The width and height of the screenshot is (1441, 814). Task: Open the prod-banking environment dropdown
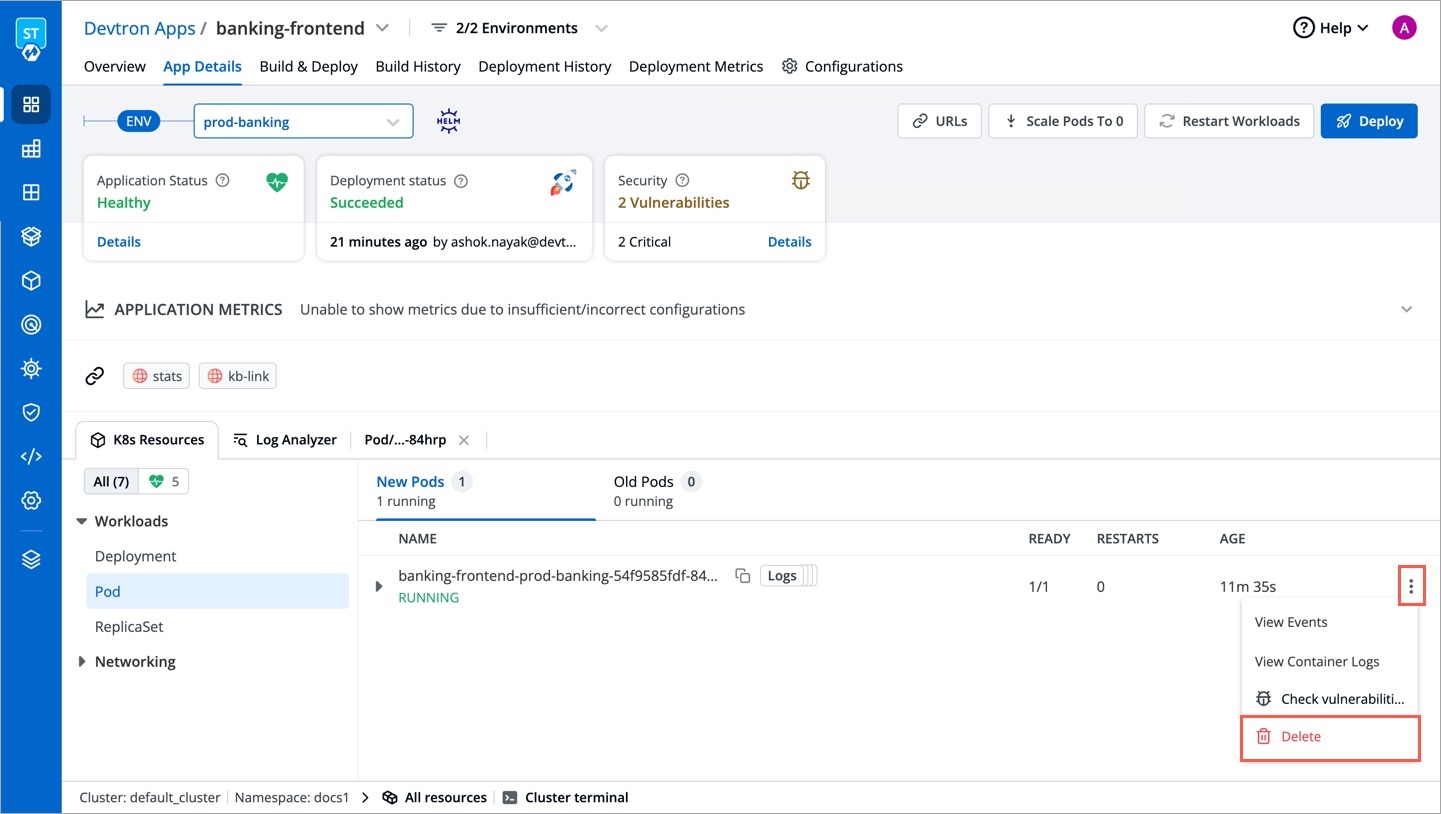click(302, 122)
